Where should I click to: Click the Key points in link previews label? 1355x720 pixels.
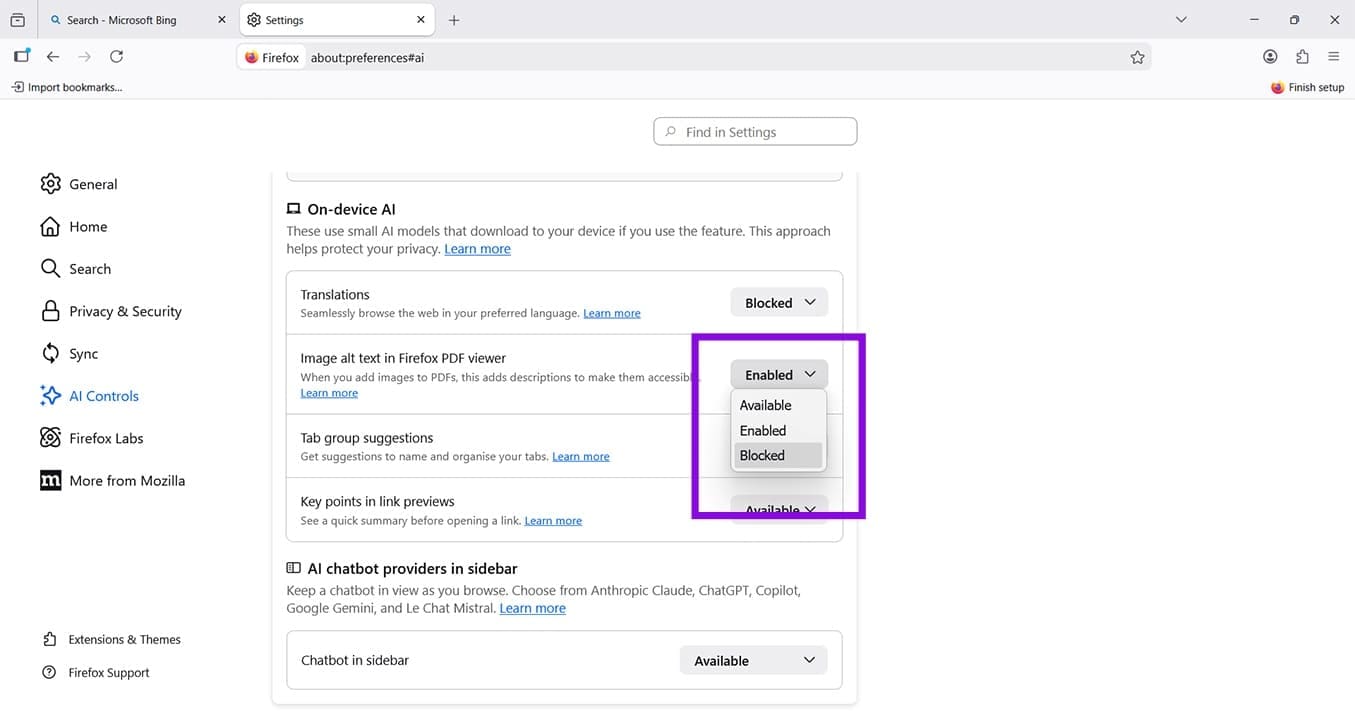377,502
